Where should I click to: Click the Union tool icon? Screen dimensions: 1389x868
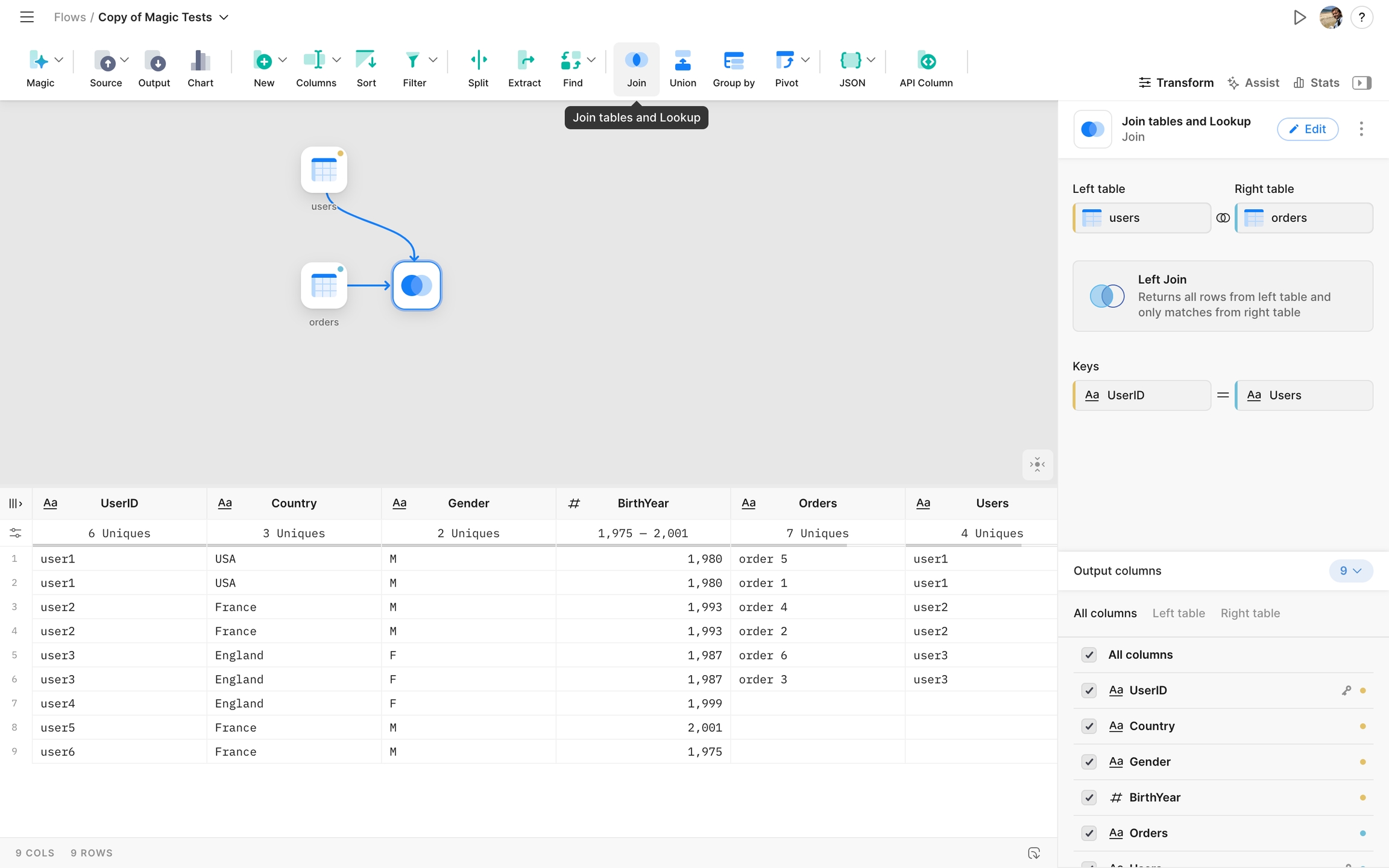682,61
